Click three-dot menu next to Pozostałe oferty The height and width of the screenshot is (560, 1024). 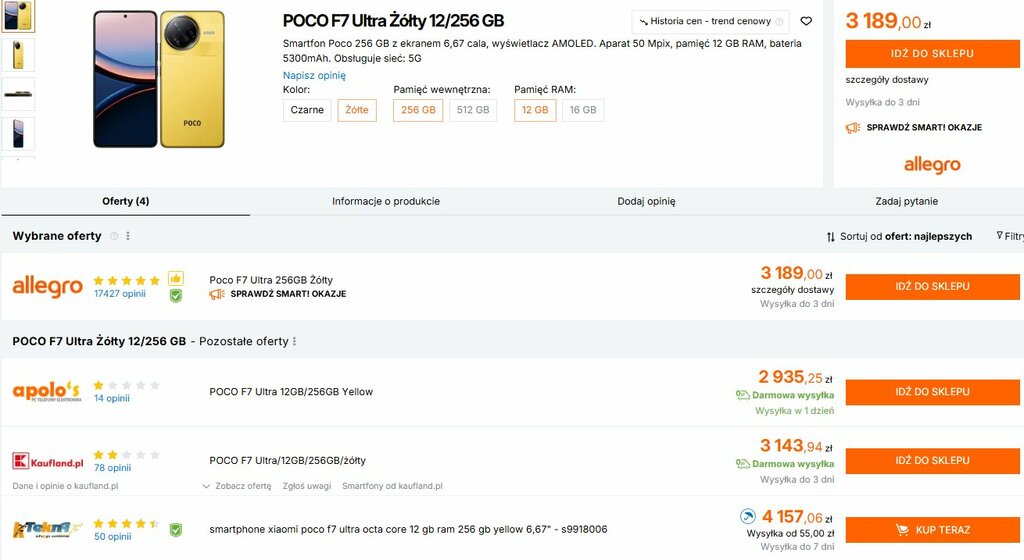(294, 341)
